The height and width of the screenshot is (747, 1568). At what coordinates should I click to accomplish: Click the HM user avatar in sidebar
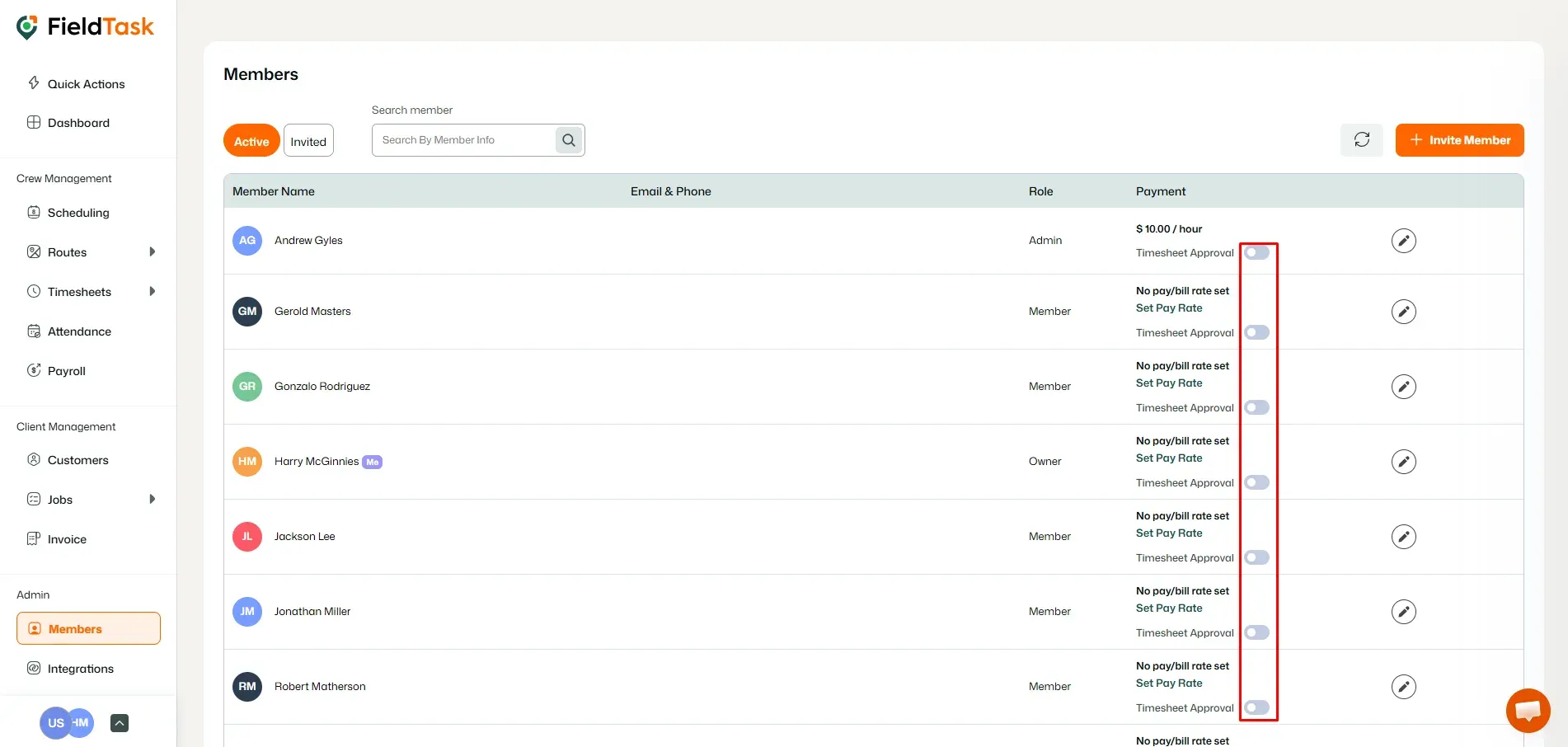tap(82, 723)
